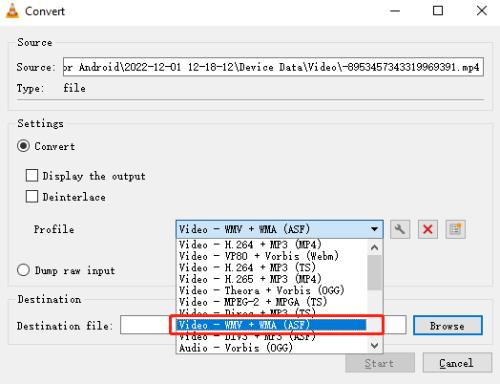
Task: Click the profile list scroll down arrow
Action: click(375, 345)
